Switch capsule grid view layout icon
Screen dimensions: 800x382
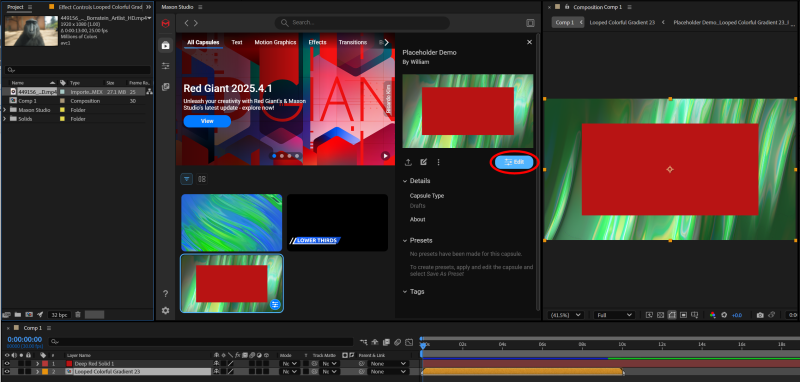(202, 179)
